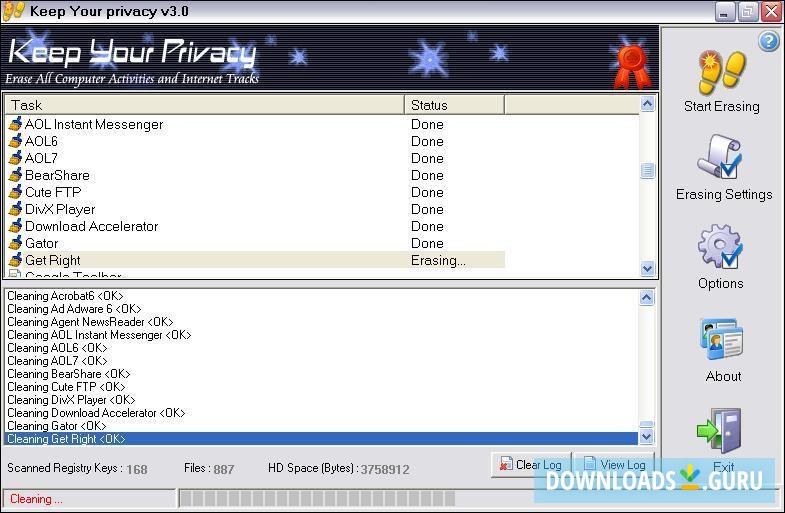Select the Gator task row
Screen dimensions: 785x513
coord(255,243)
